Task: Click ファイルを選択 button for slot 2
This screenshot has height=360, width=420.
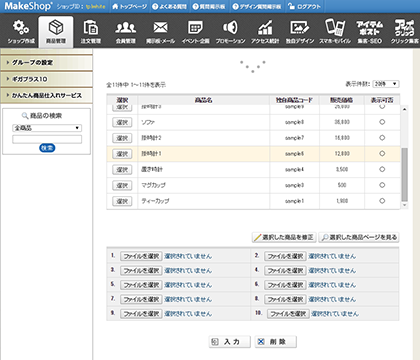Action: click(x=285, y=256)
